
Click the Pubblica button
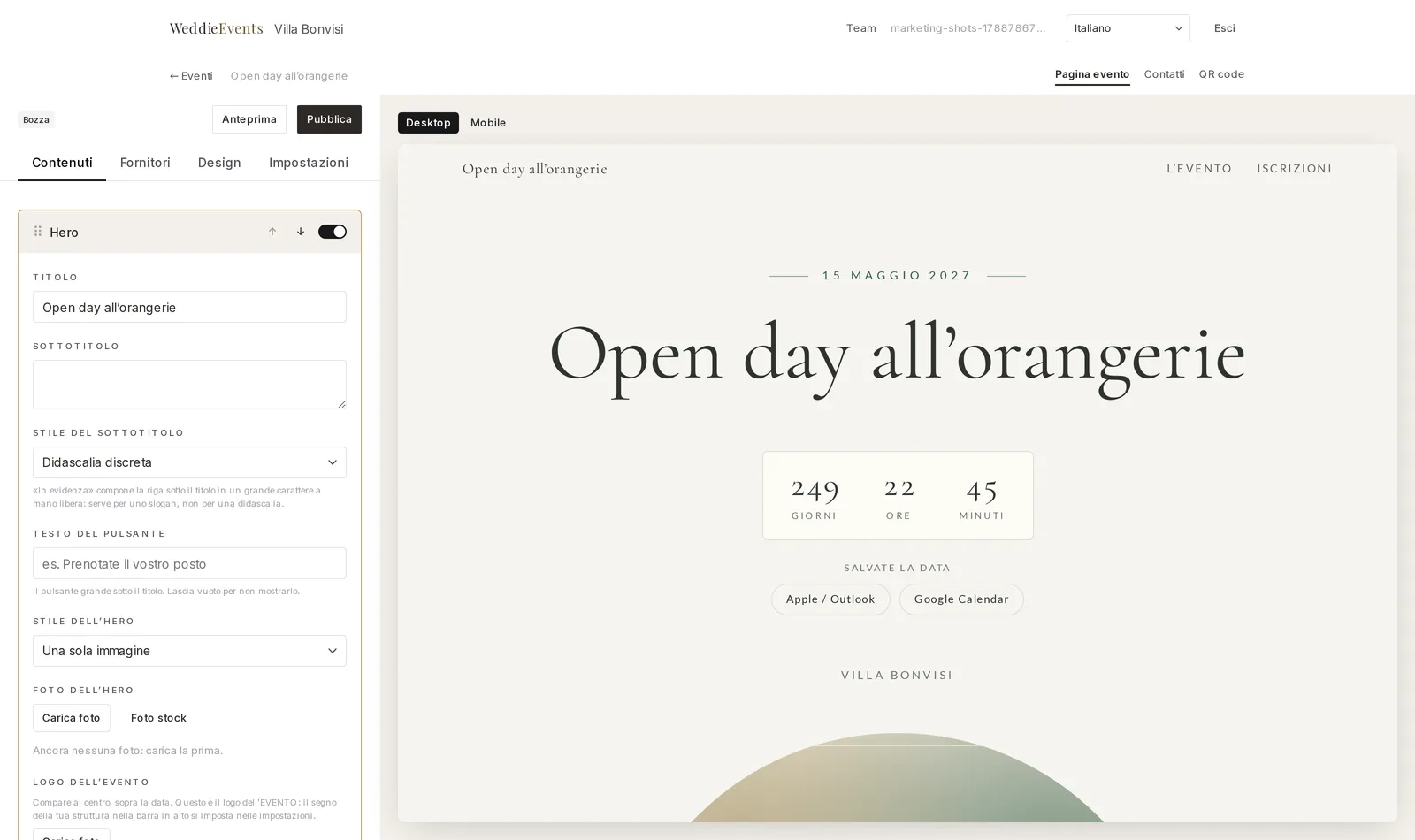[x=329, y=119]
